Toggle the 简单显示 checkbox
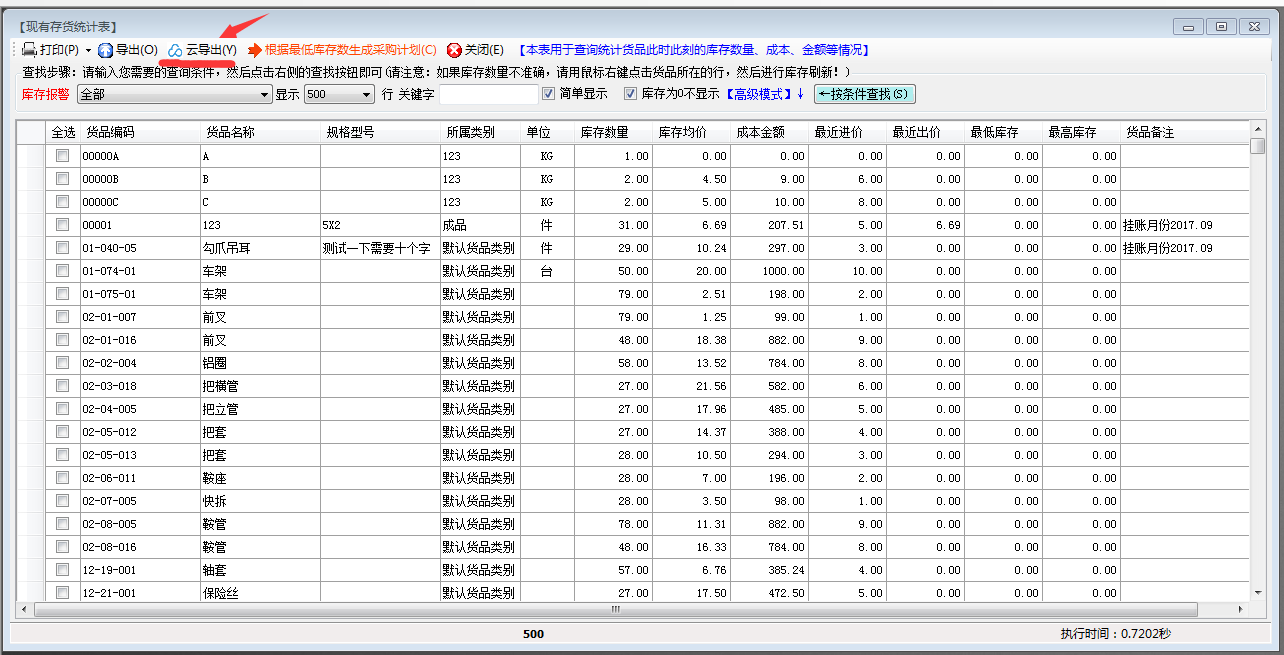 pyautogui.click(x=548, y=94)
